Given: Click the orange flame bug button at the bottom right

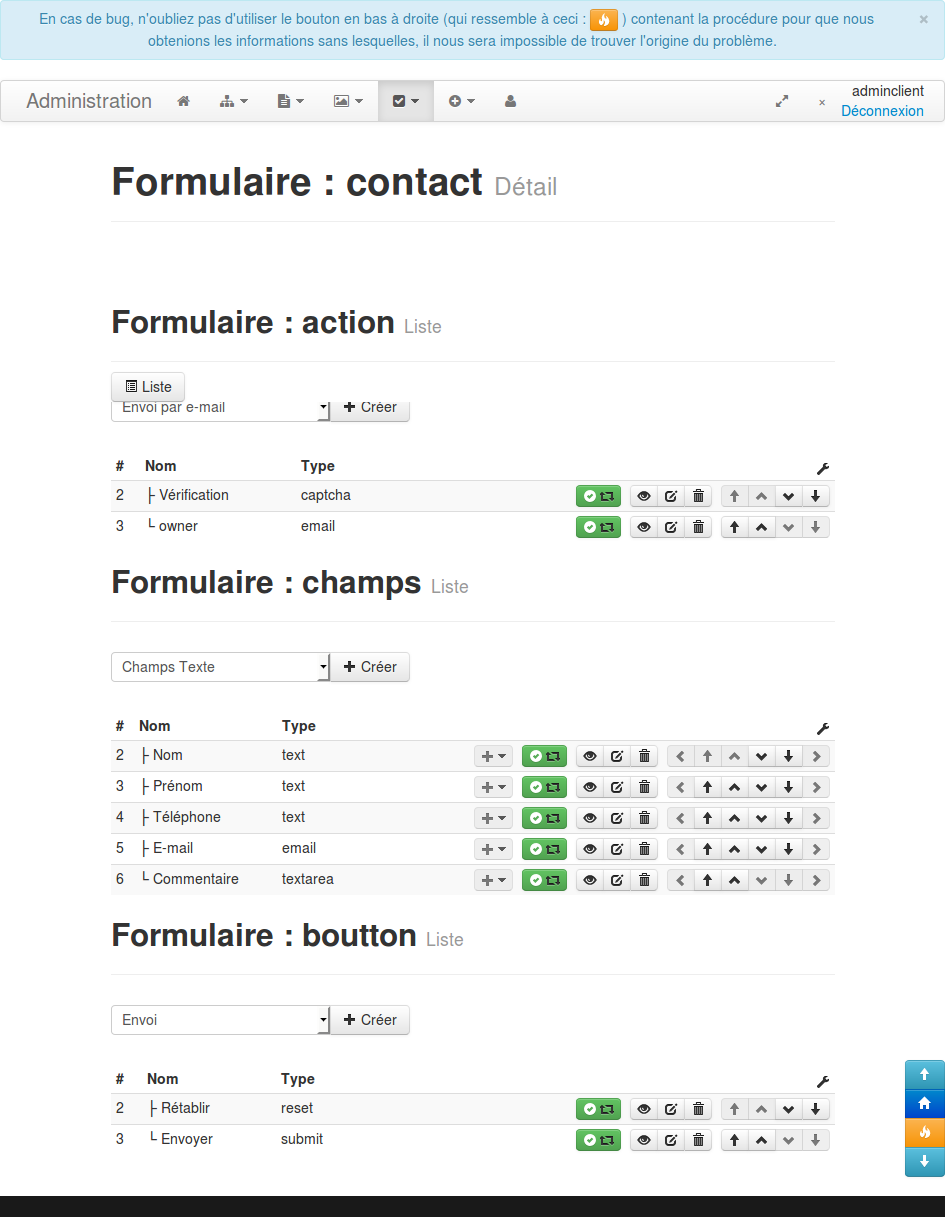Looking at the screenshot, I should 924,1132.
